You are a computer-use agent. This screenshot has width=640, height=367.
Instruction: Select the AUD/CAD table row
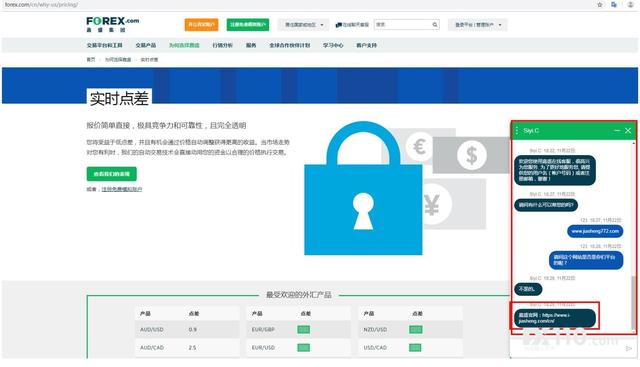pos(187,347)
